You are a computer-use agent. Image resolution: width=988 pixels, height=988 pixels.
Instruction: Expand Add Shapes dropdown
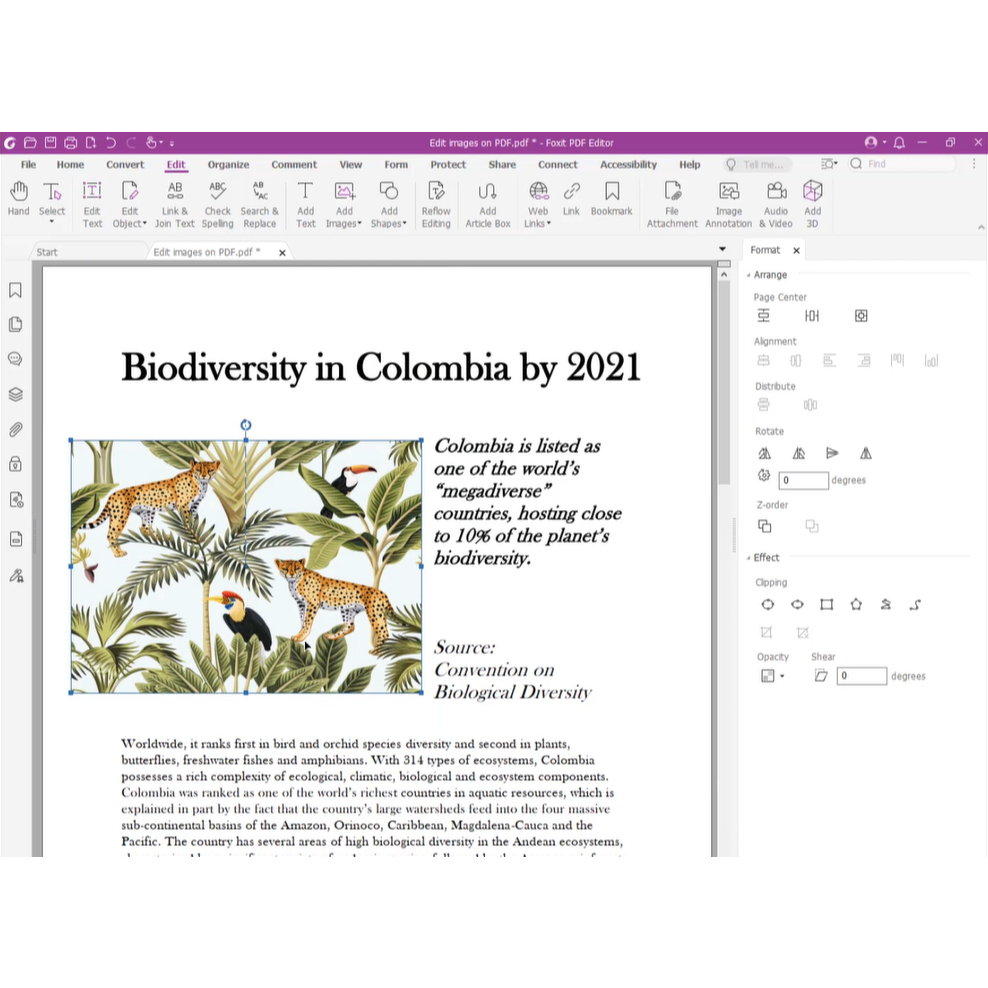(405, 224)
